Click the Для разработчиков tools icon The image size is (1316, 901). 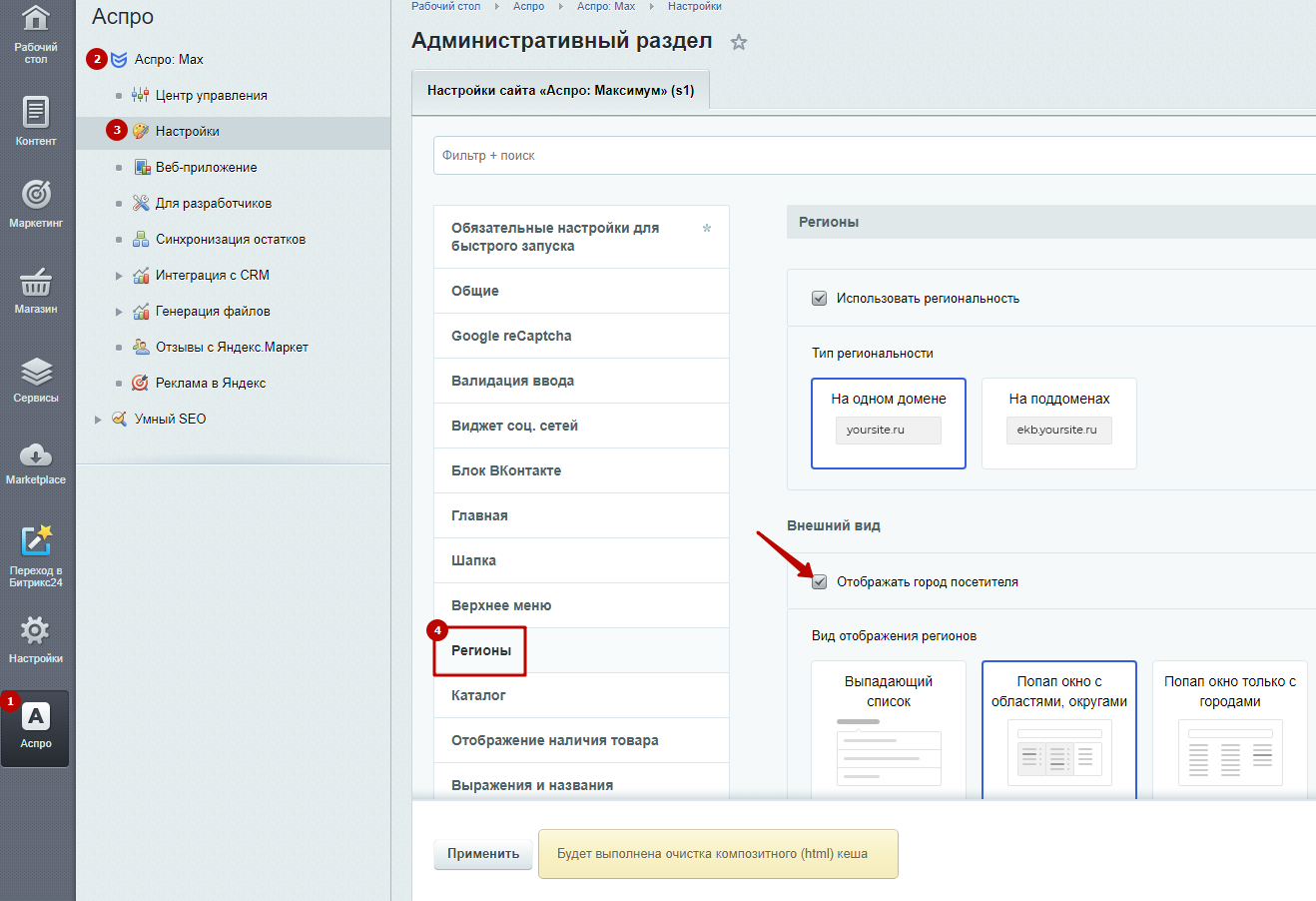[141, 204]
